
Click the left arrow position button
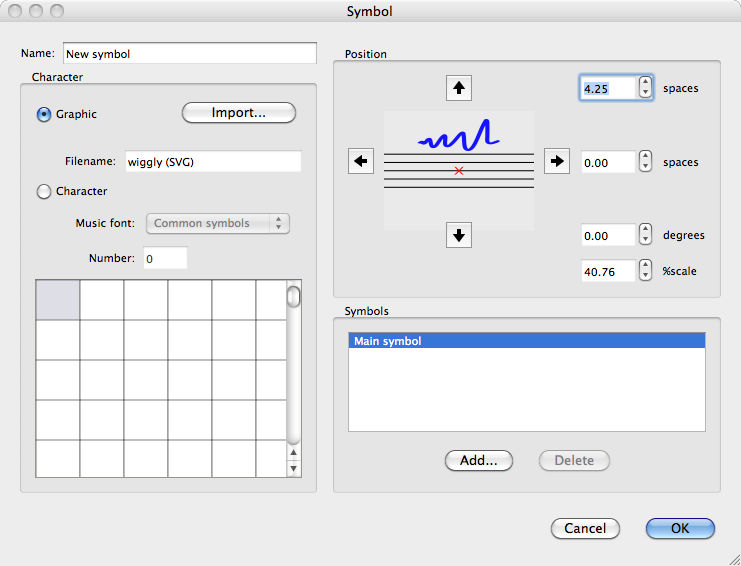[360, 160]
